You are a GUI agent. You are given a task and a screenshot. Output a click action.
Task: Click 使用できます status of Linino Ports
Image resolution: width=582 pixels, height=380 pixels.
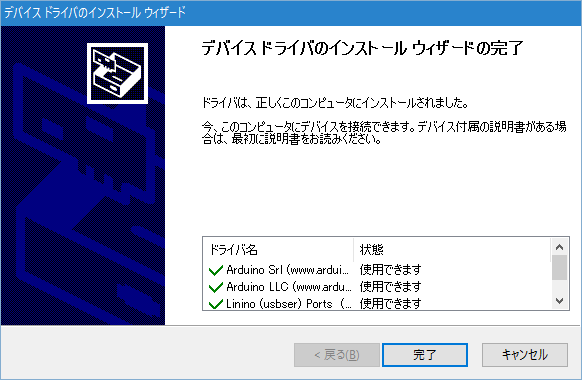click(x=390, y=304)
